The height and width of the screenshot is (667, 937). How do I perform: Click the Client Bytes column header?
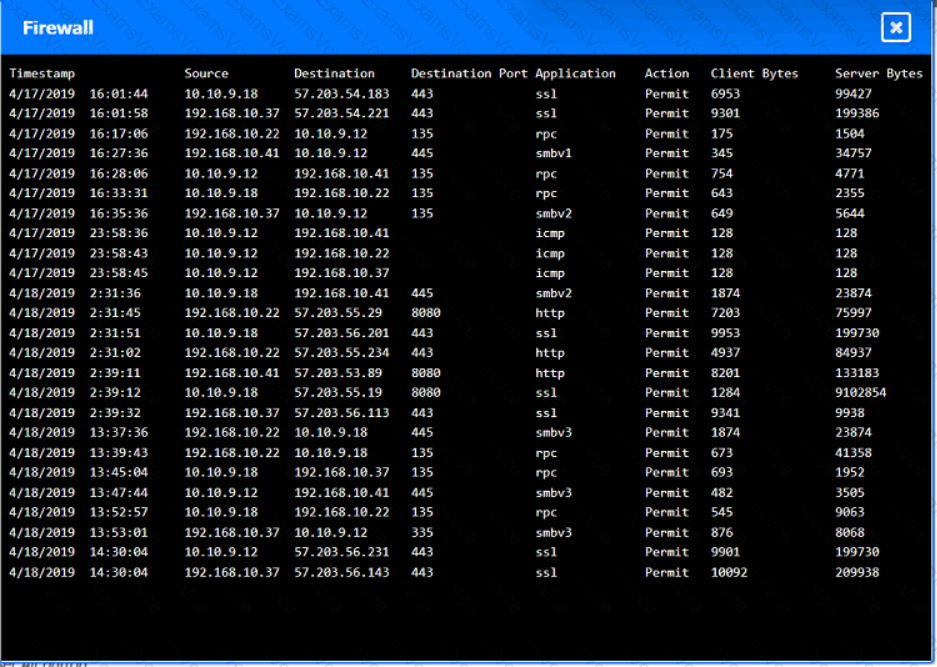(x=754, y=74)
